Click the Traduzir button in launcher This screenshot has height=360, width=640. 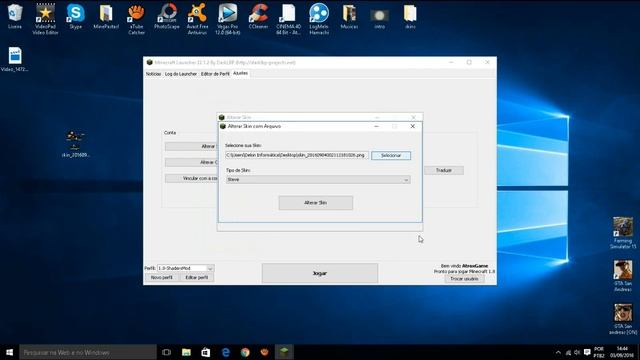pyautogui.click(x=444, y=170)
